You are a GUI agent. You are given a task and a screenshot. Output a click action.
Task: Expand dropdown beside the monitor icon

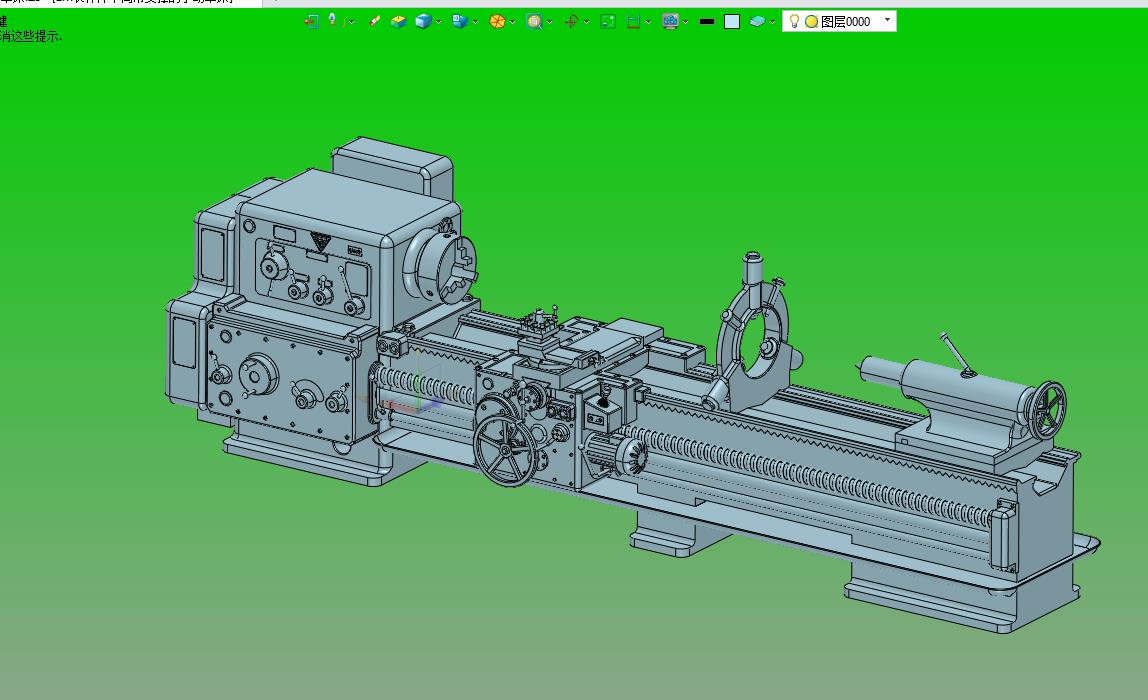coord(685,22)
